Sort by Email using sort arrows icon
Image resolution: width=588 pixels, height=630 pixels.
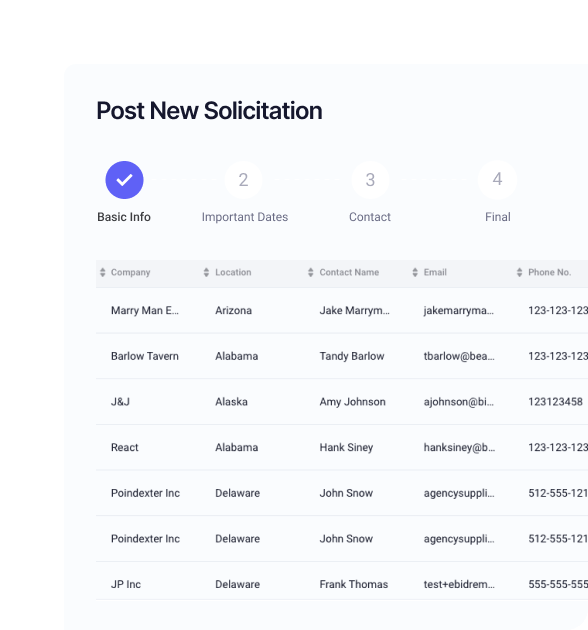pos(415,272)
